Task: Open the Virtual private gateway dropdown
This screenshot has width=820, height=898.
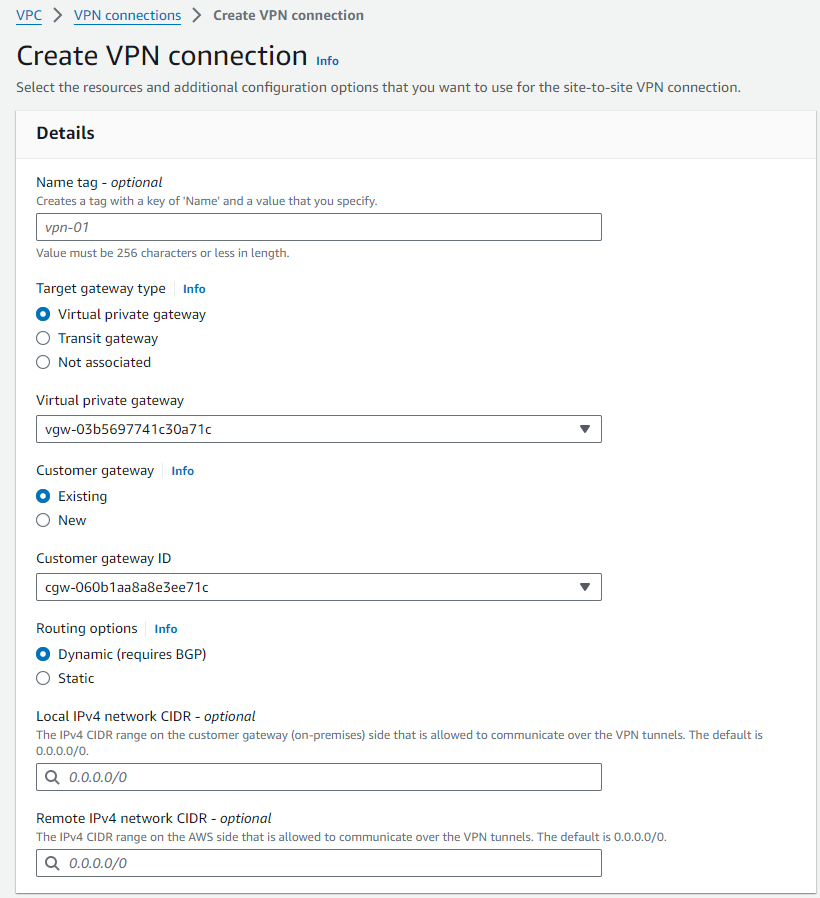Action: 318,429
